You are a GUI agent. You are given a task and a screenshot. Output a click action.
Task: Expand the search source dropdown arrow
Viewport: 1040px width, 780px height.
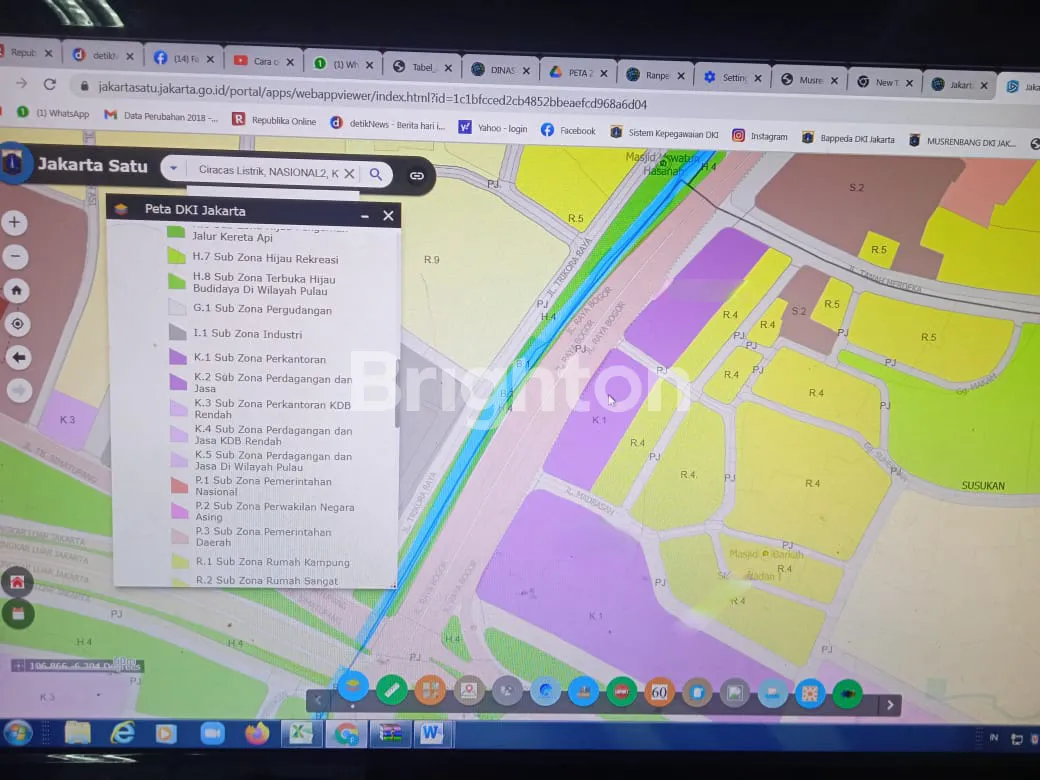pos(173,170)
